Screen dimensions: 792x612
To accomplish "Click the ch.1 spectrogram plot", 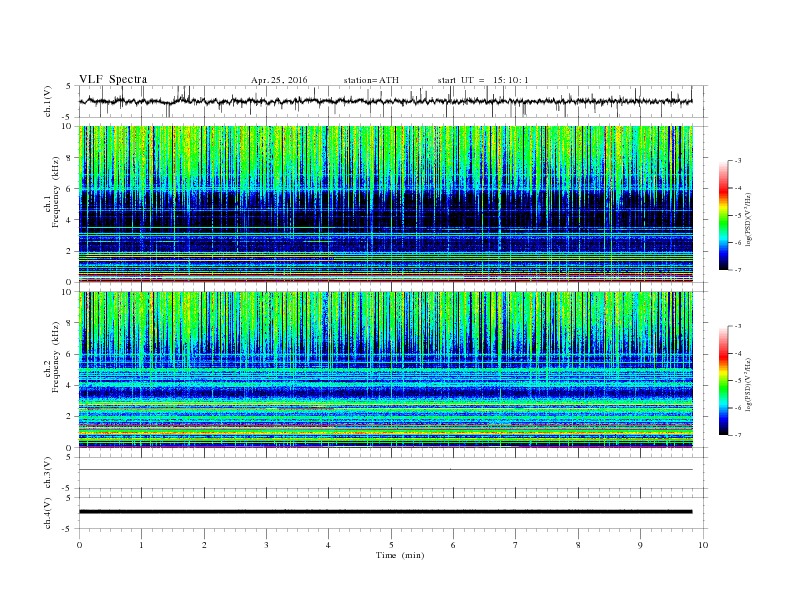I will click(x=385, y=204).
